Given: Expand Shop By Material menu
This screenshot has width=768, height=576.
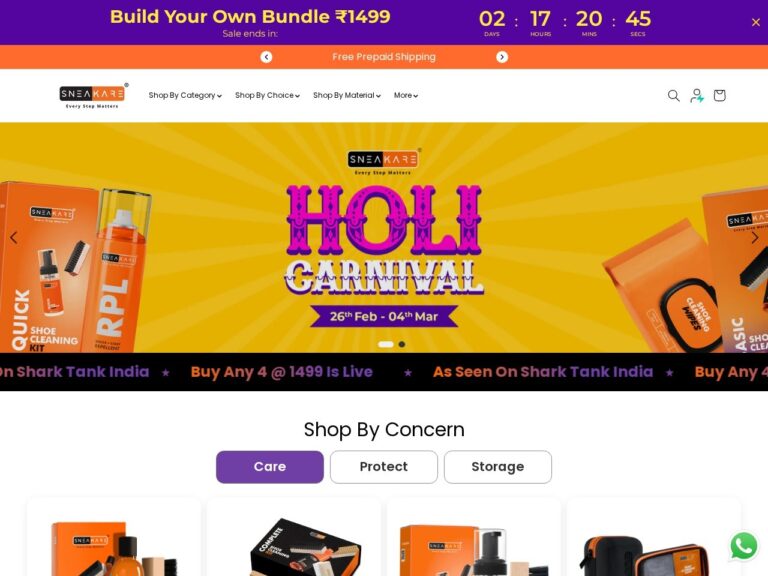Looking at the screenshot, I should coord(347,96).
